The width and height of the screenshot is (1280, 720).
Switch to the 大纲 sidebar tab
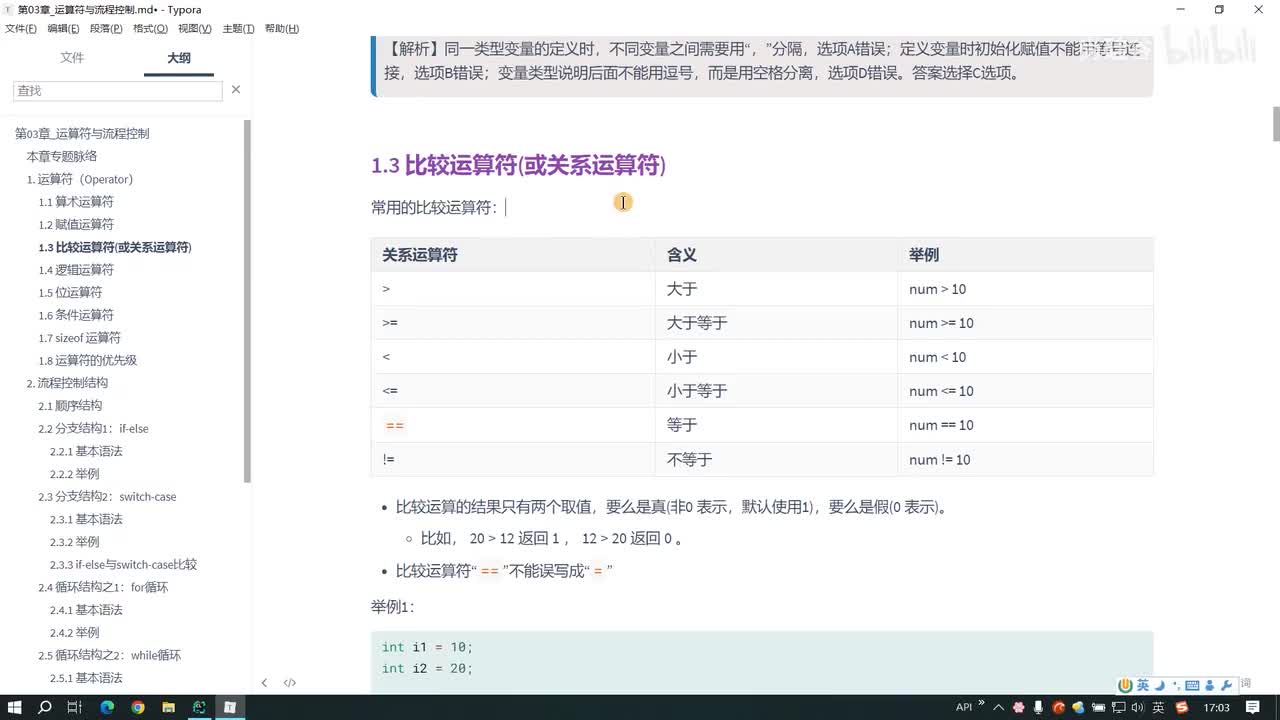(179, 58)
